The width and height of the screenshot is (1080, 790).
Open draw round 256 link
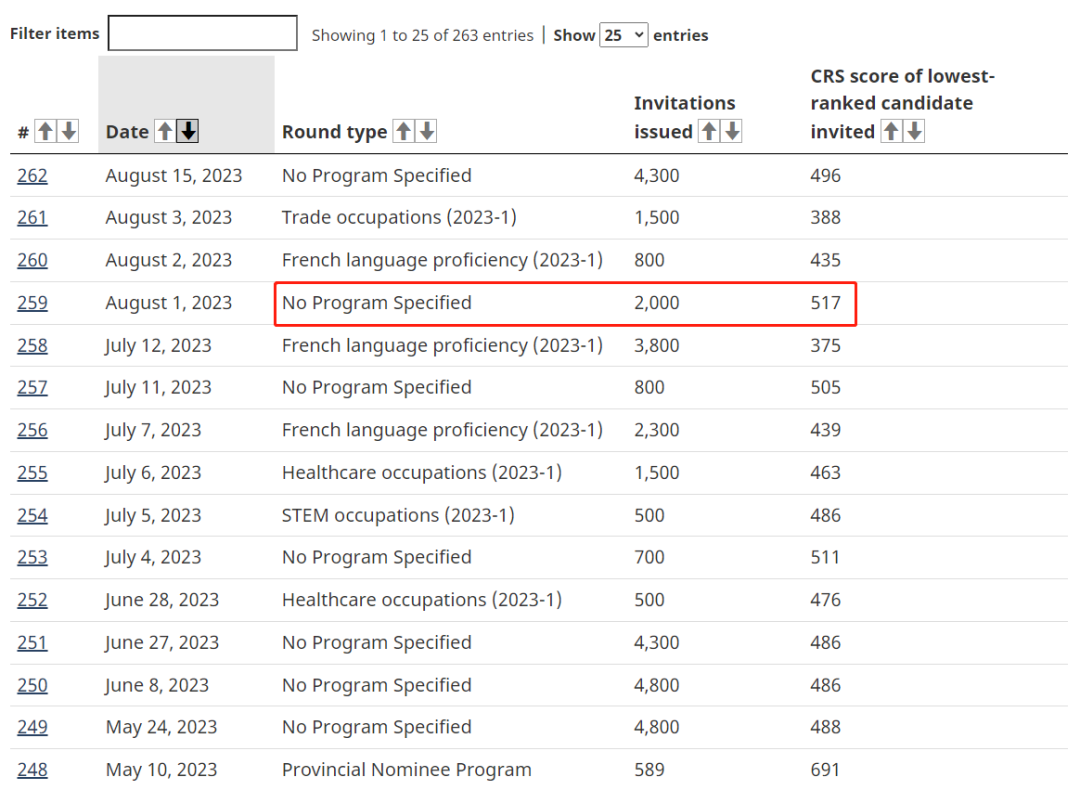pyautogui.click(x=32, y=430)
